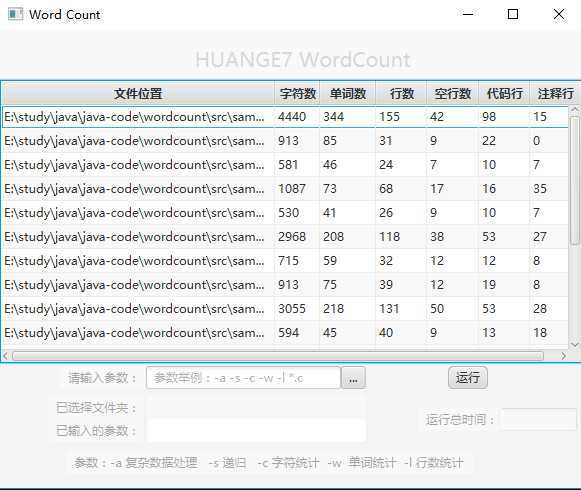Select the word count cell 85
The image size is (581, 490).
pos(347,141)
